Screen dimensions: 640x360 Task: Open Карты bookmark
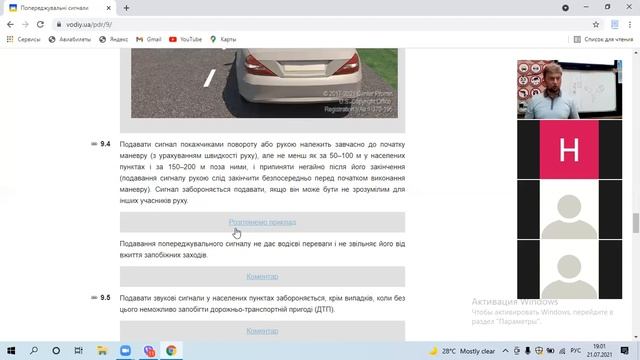[x=223, y=39]
